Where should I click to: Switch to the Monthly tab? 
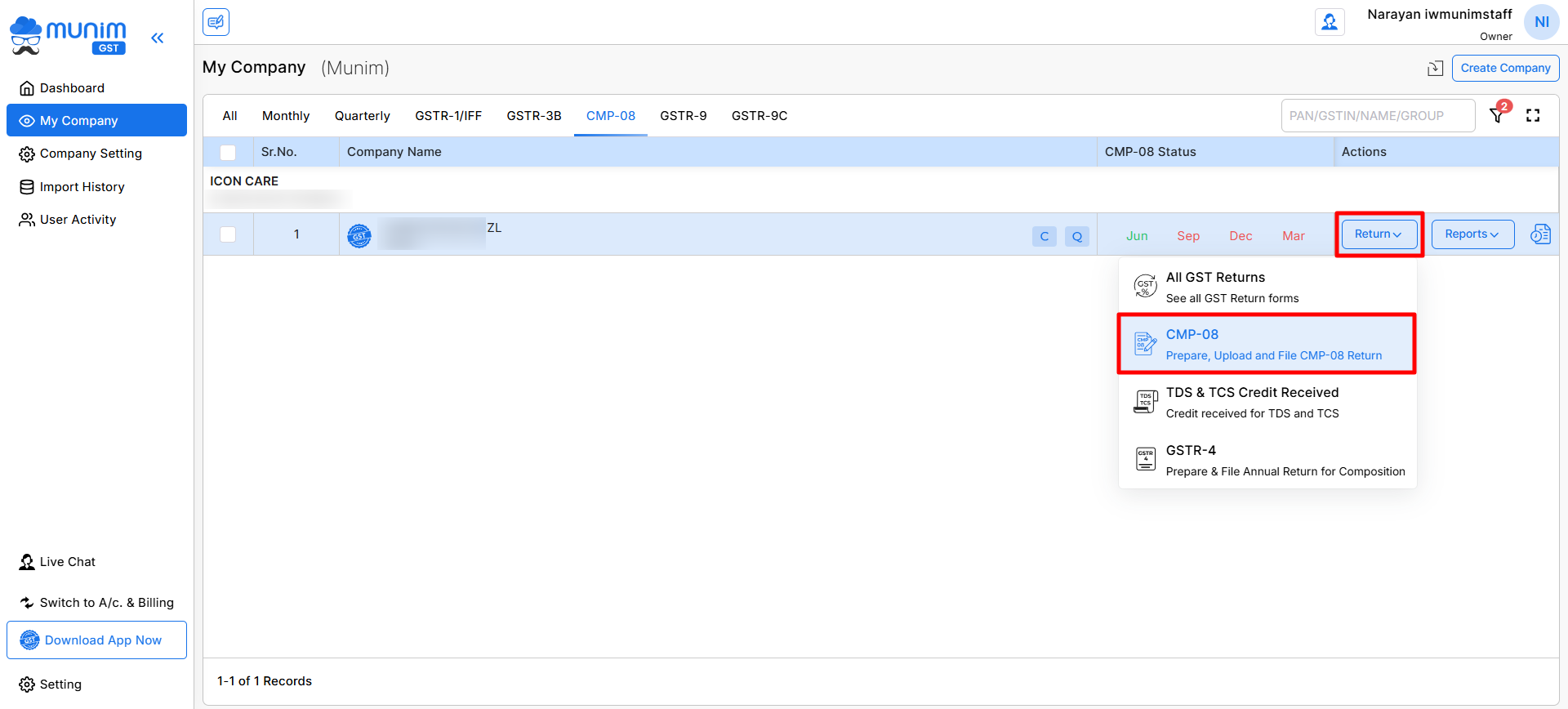286,116
